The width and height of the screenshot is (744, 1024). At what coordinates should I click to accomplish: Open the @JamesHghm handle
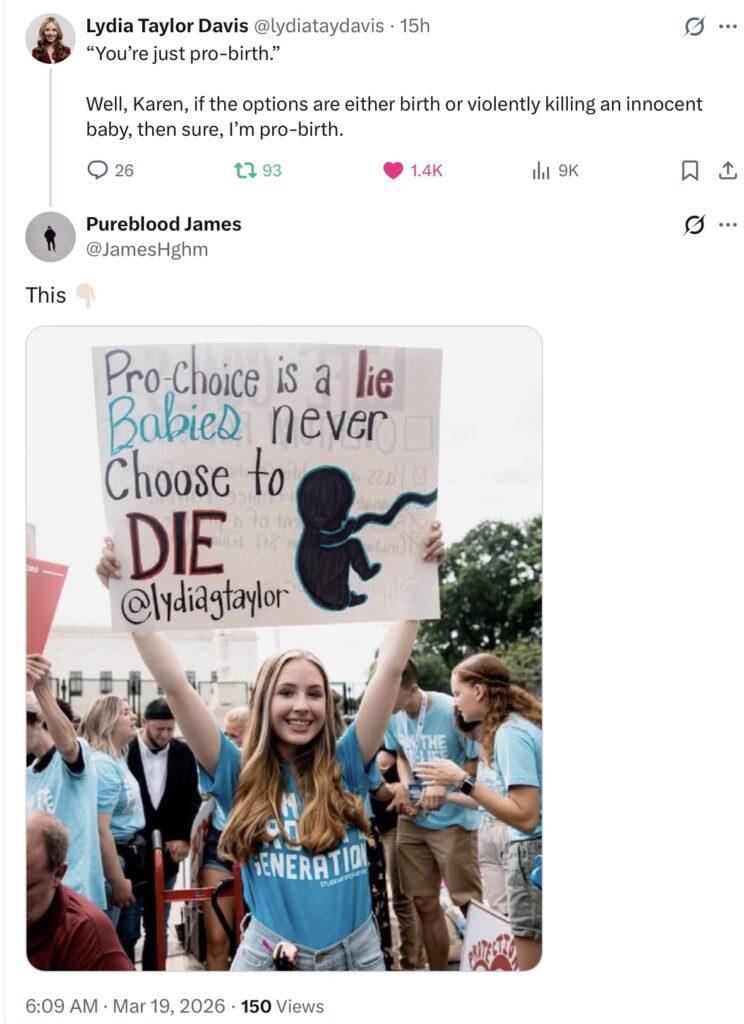147,249
